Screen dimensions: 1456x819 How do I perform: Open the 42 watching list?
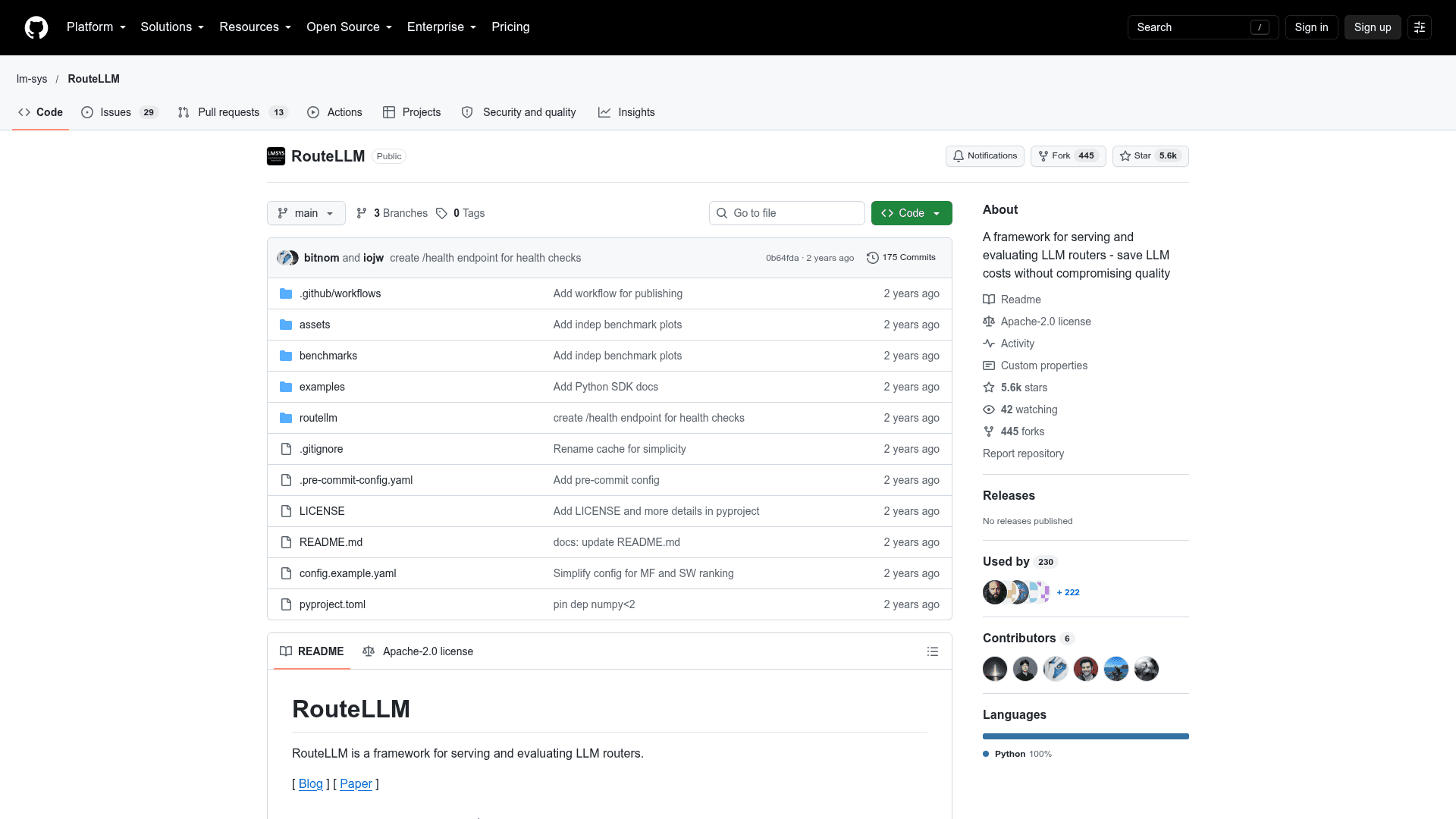pos(1020,409)
